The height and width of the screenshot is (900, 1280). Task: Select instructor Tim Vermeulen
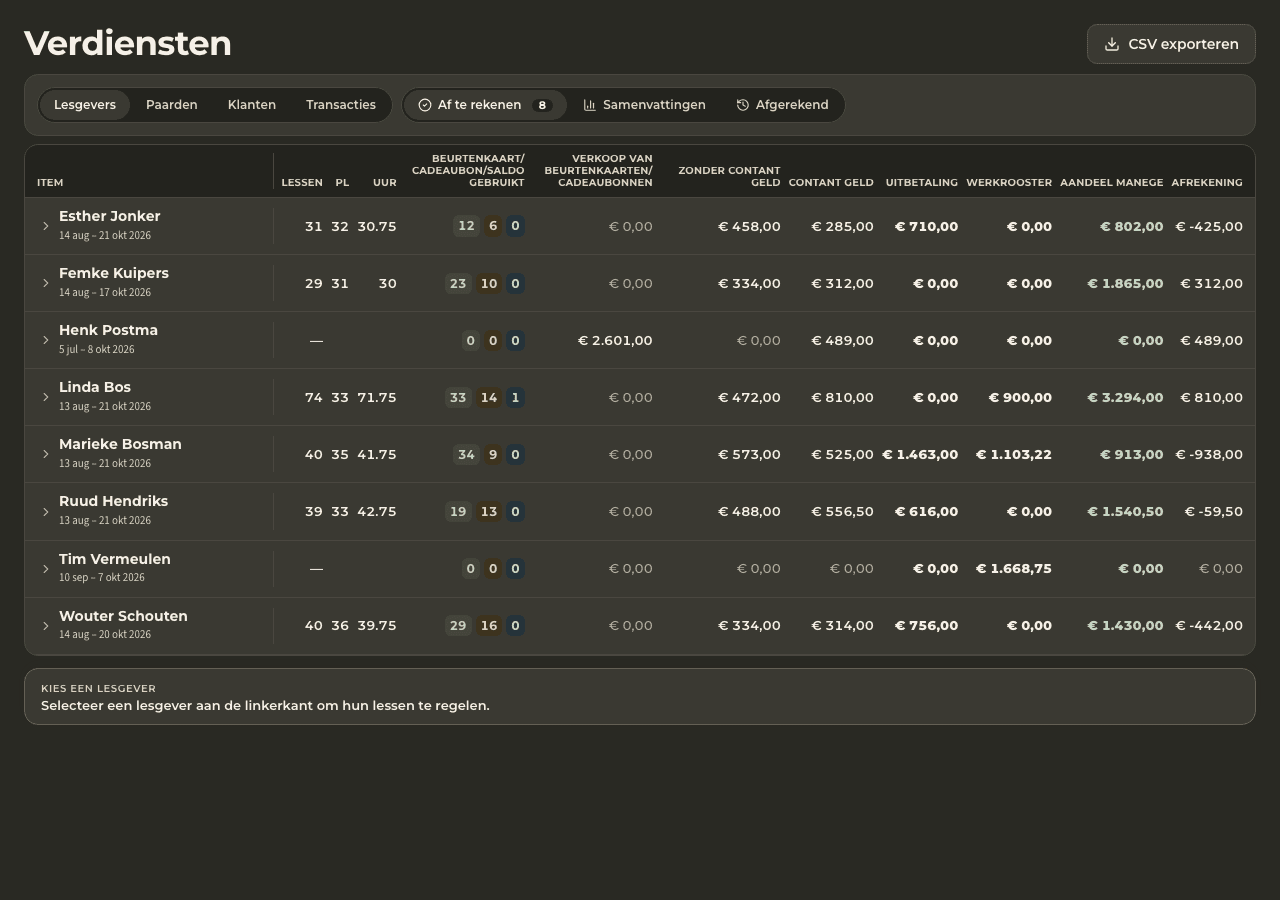coord(115,559)
